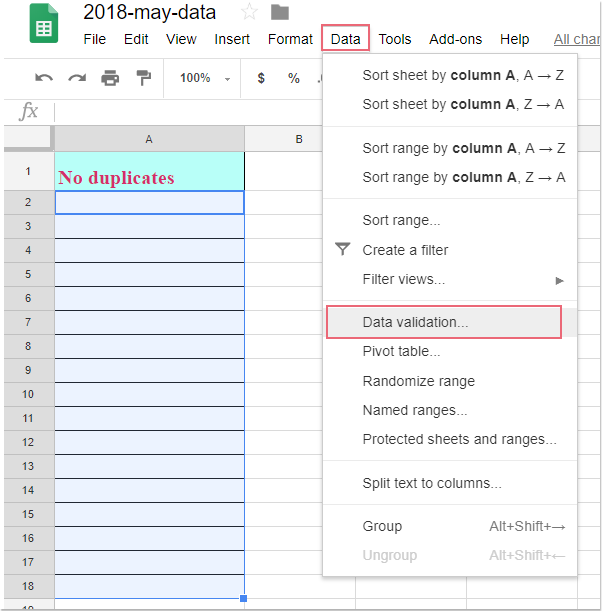Open the View menu
This screenshot has height=611, width=602.
pyautogui.click(x=181, y=39)
